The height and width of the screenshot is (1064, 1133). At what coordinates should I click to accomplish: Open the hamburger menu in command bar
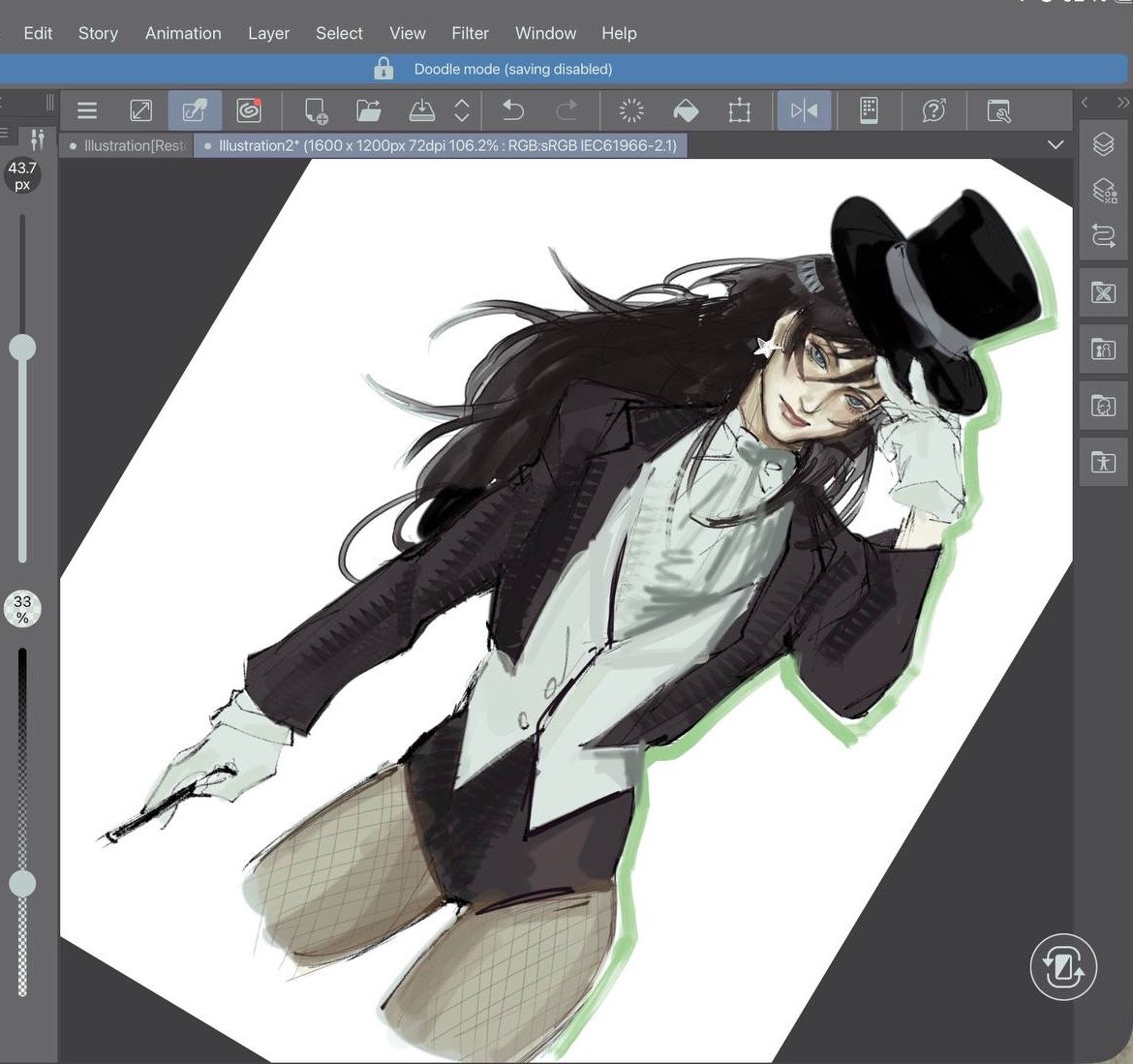(x=87, y=110)
